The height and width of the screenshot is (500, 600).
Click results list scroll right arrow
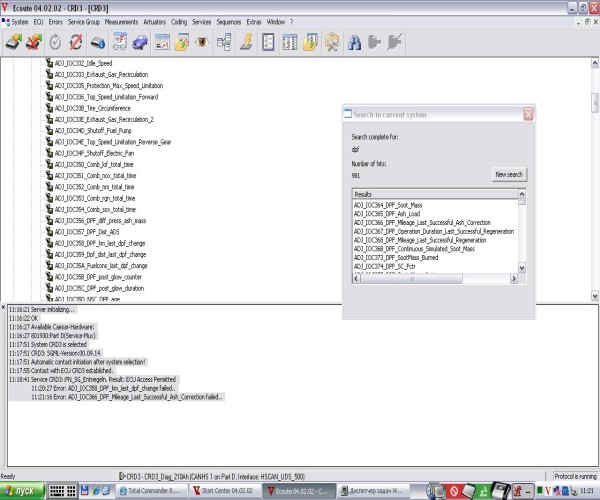coord(514,279)
